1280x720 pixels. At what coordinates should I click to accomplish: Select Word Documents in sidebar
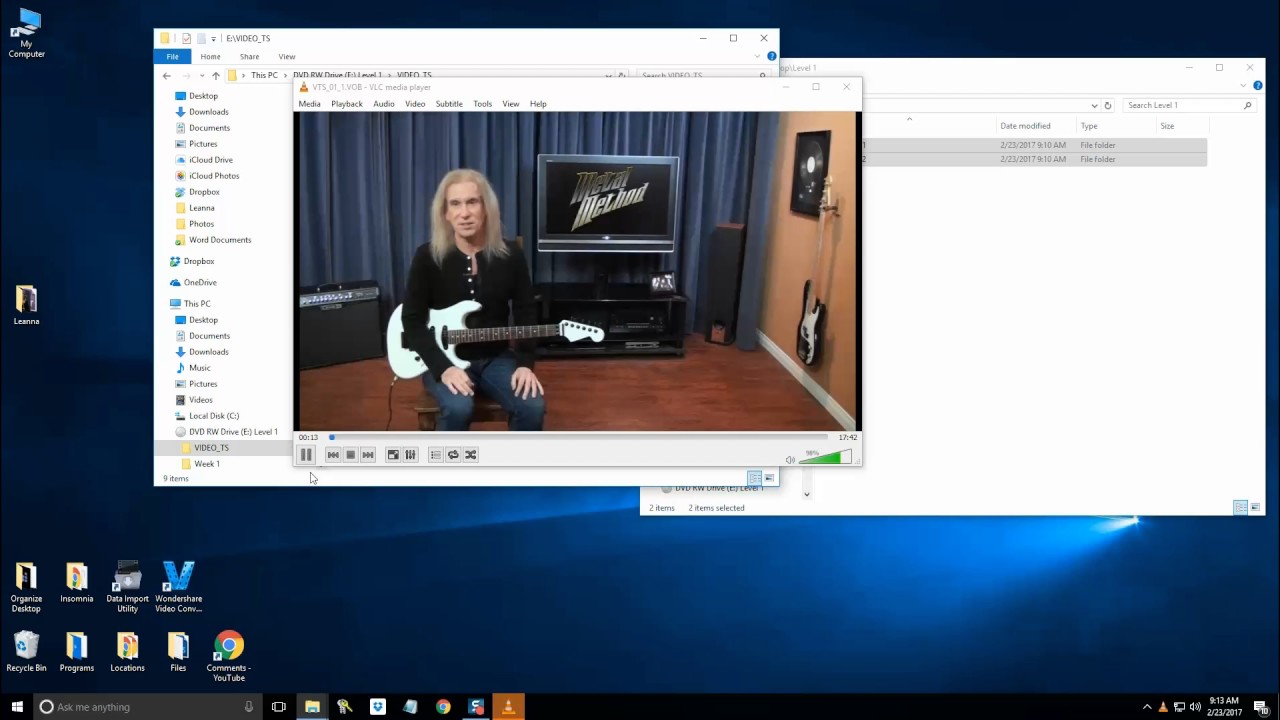tap(219, 240)
